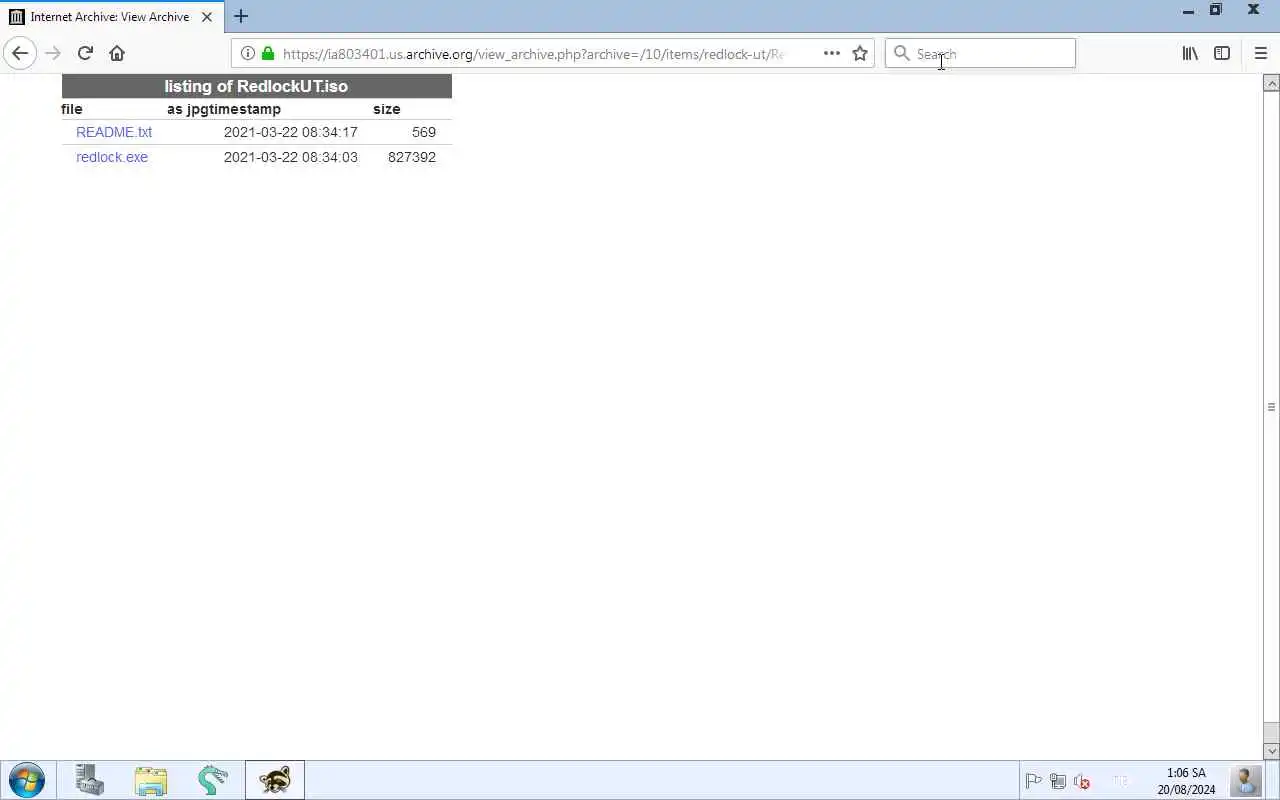Image resolution: width=1280 pixels, height=800 pixels.
Task: Open the computer management taskbar icon
Action: (89, 780)
